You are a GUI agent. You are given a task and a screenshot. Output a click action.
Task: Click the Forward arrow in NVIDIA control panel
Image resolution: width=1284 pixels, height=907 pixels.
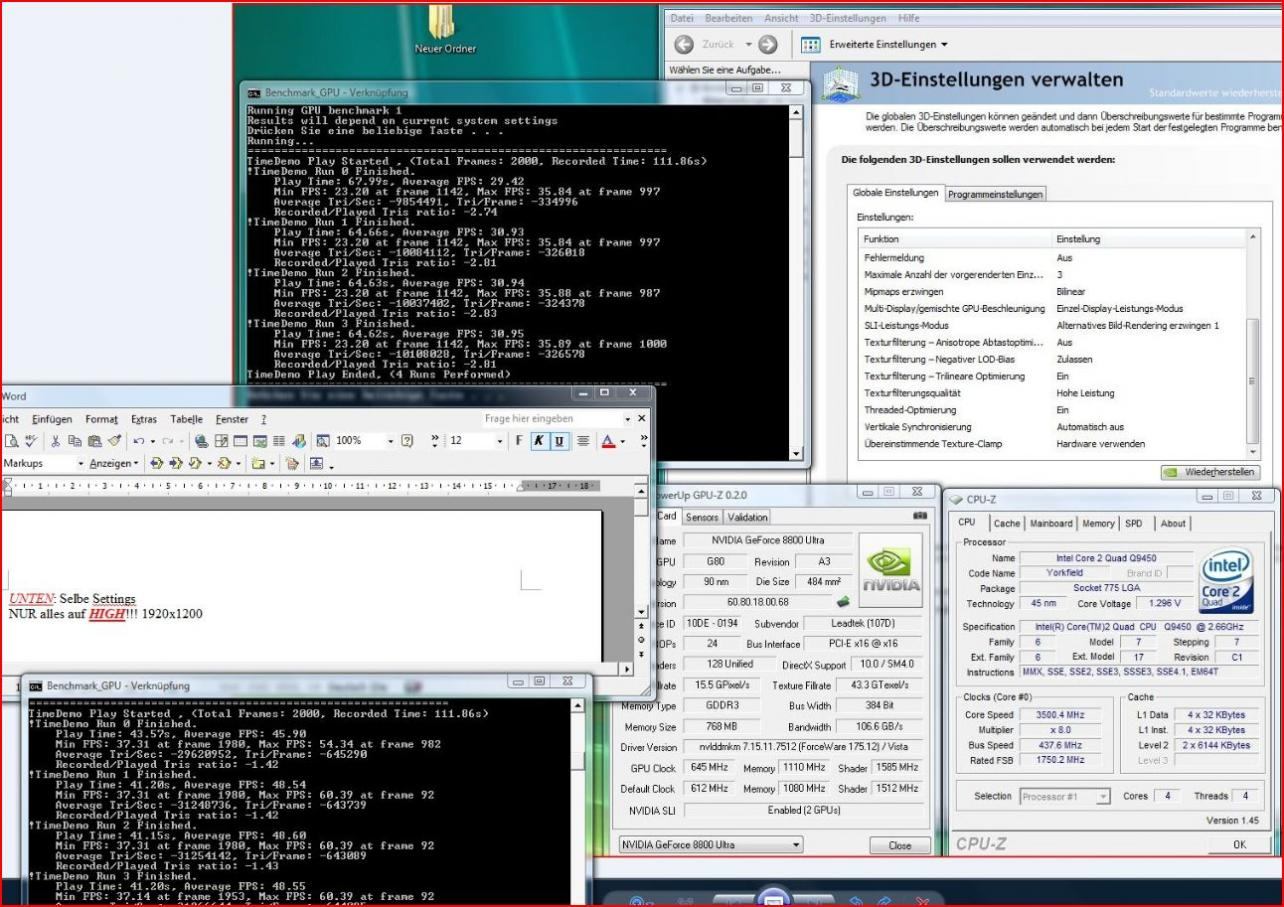click(768, 44)
